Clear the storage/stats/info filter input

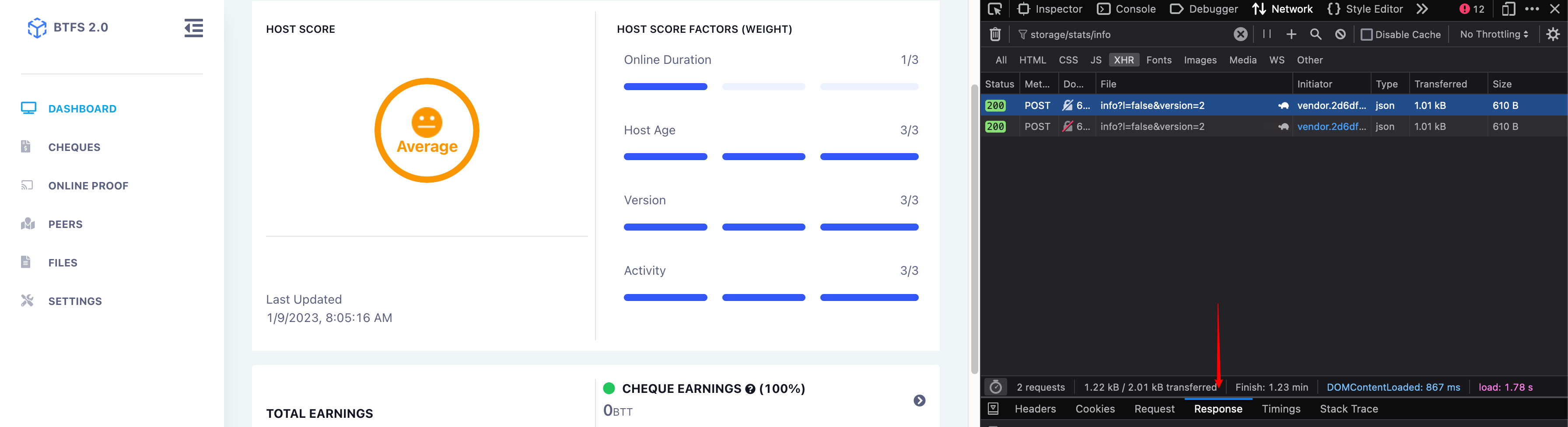click(x=1240, y=34)
